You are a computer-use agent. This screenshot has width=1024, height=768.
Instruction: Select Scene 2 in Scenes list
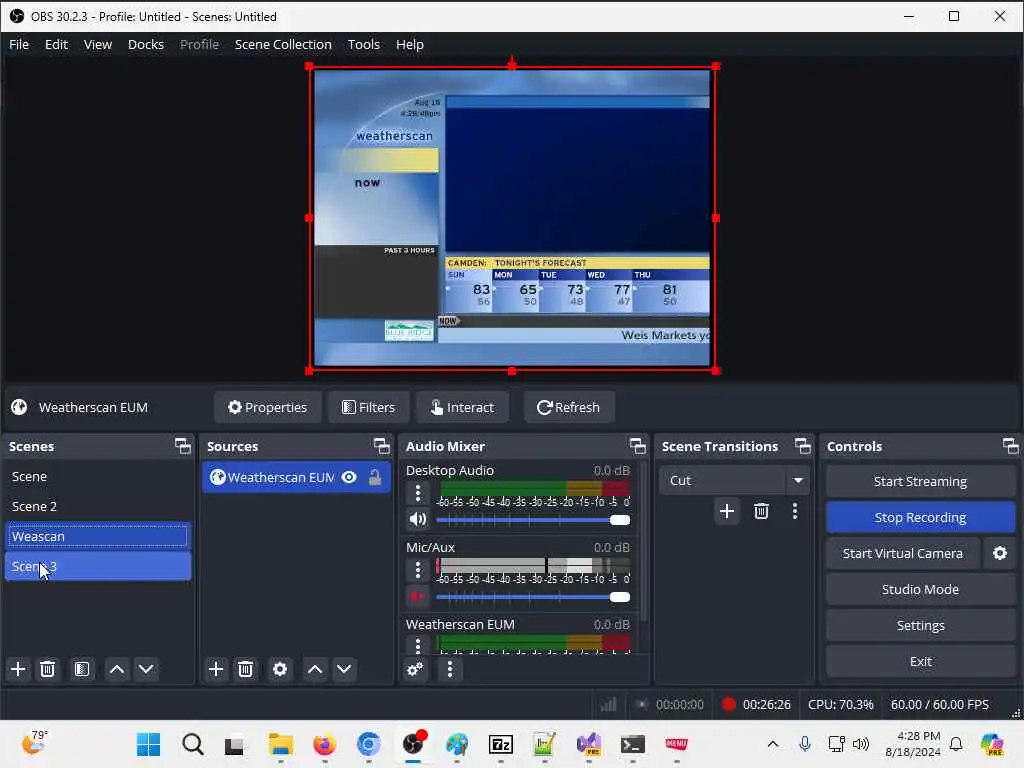[x=98, y=506]
